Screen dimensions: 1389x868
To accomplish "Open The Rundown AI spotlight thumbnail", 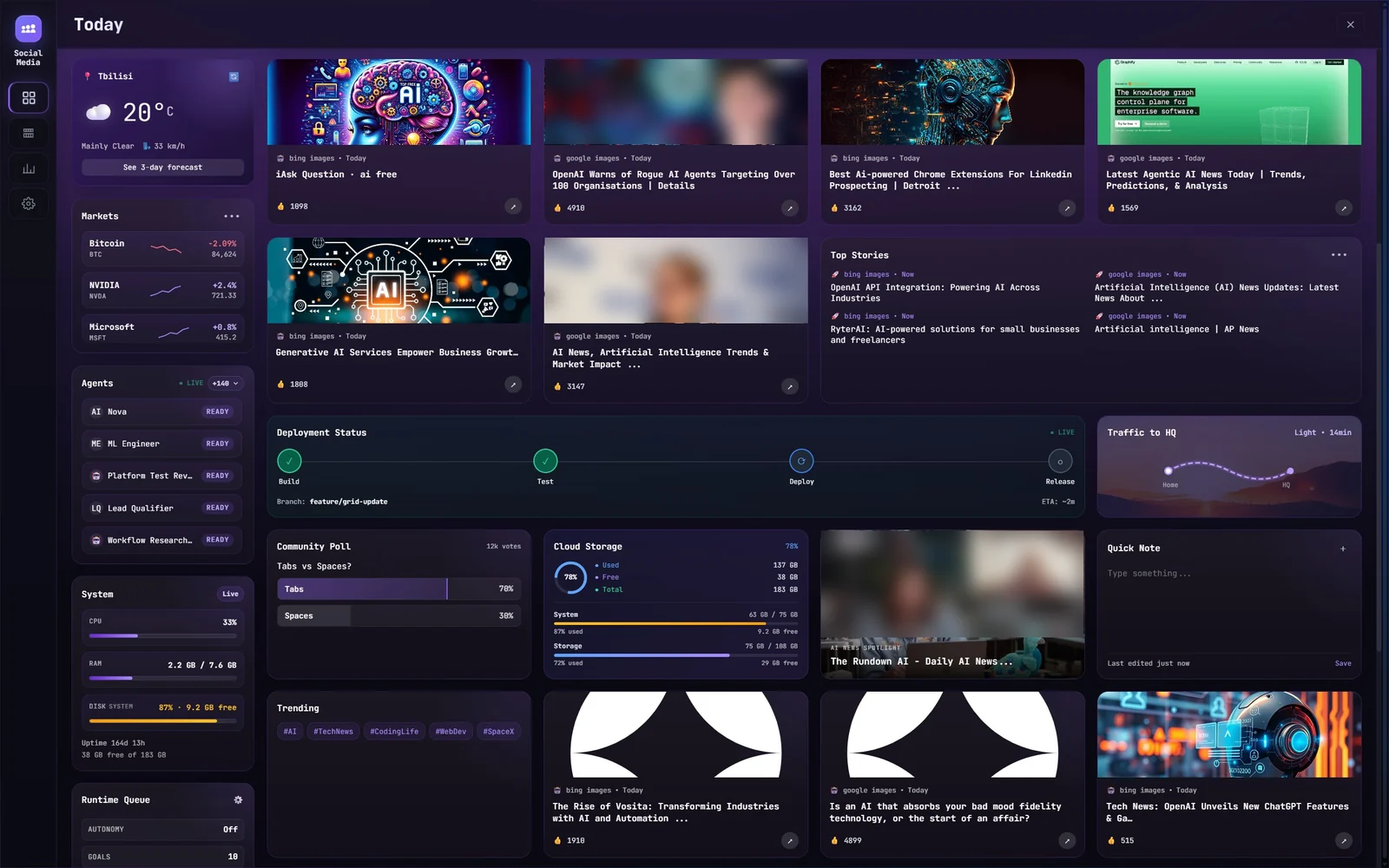I will (952, 604).
